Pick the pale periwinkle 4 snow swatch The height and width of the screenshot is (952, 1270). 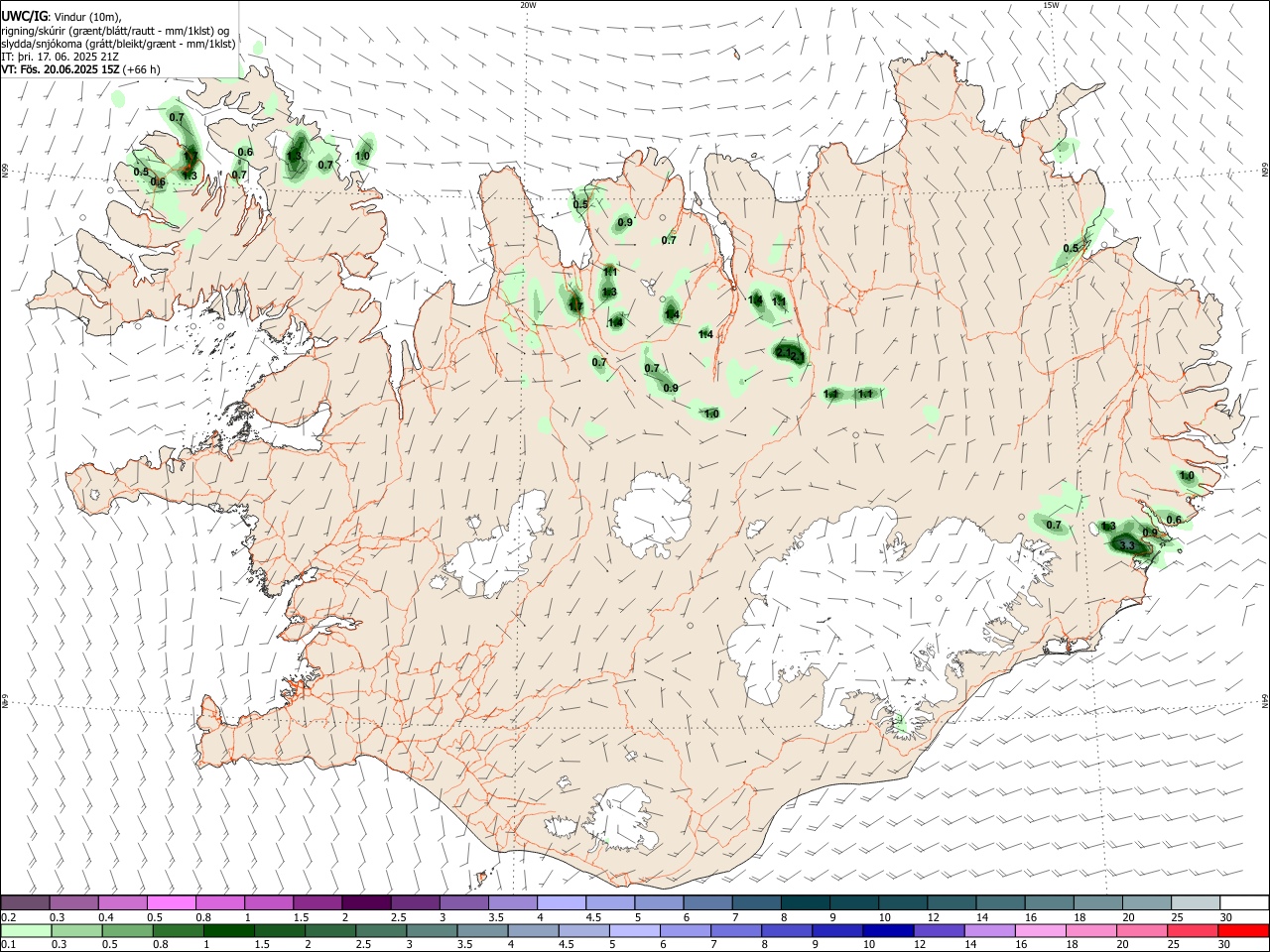(562, 902)
